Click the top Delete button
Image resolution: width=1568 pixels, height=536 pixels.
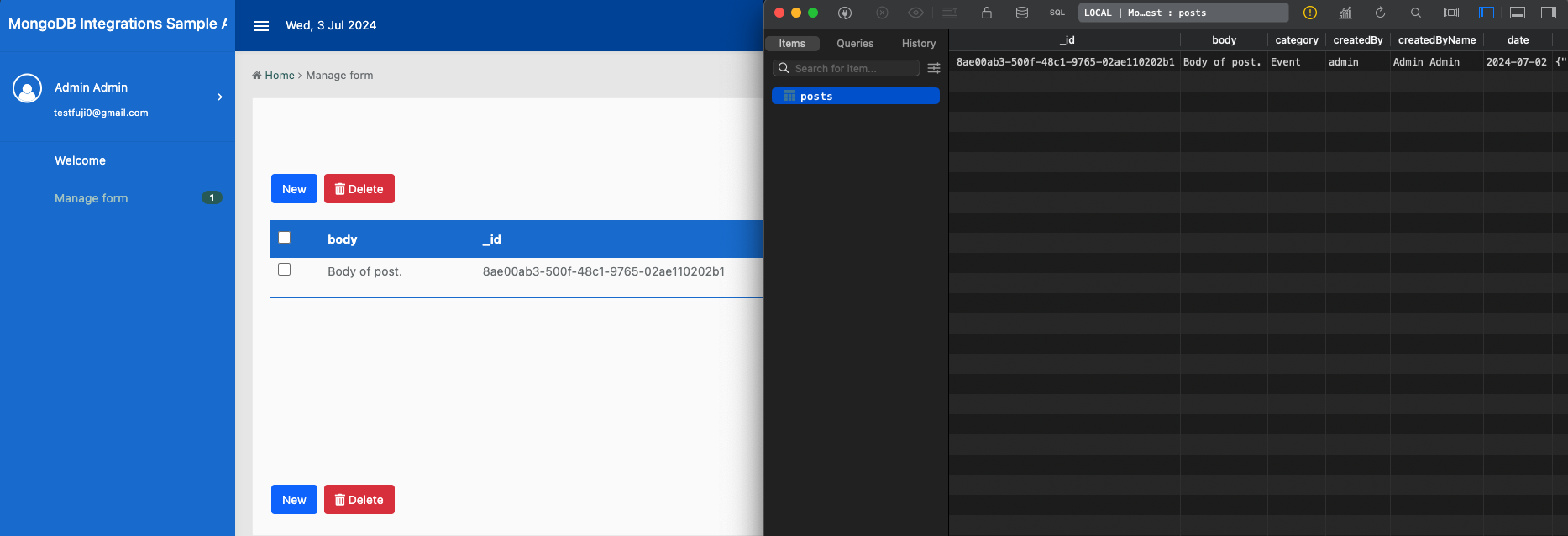coord(359,189)
